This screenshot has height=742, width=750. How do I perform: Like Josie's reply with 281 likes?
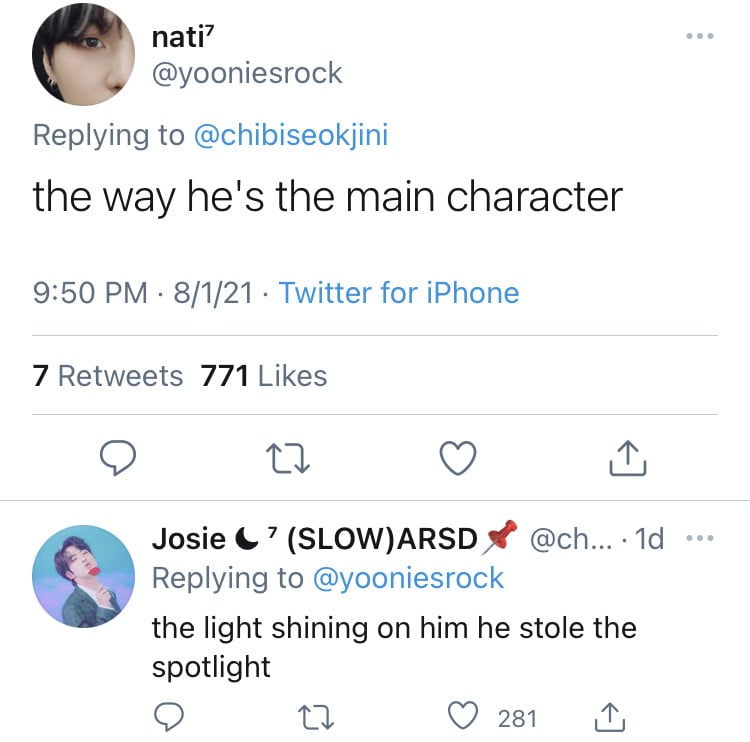(x=463, y=717)
